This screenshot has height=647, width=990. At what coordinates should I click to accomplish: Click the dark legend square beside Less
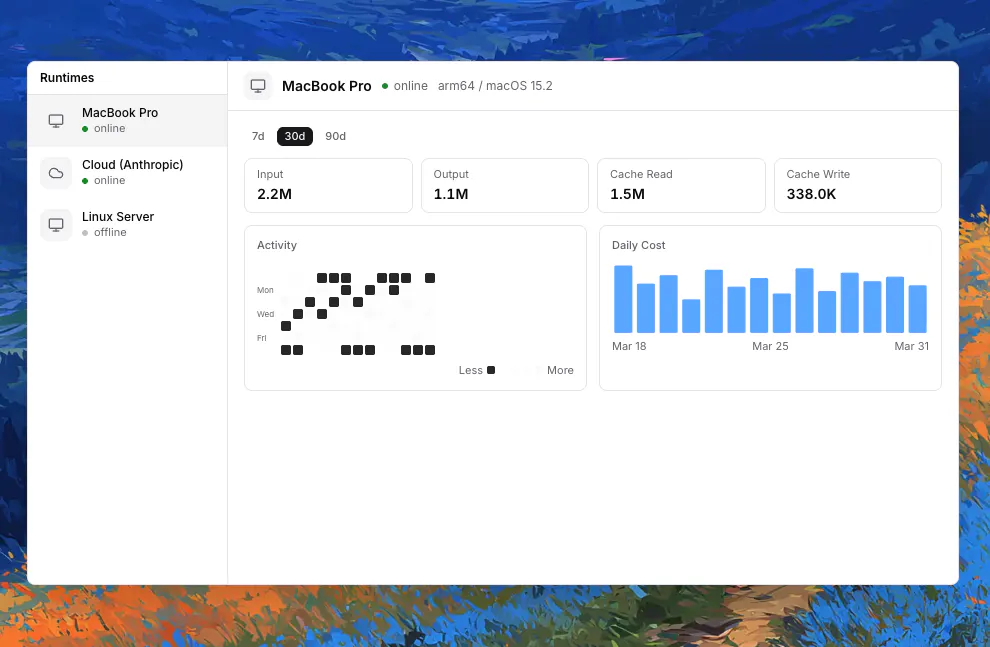click(491, 370)
